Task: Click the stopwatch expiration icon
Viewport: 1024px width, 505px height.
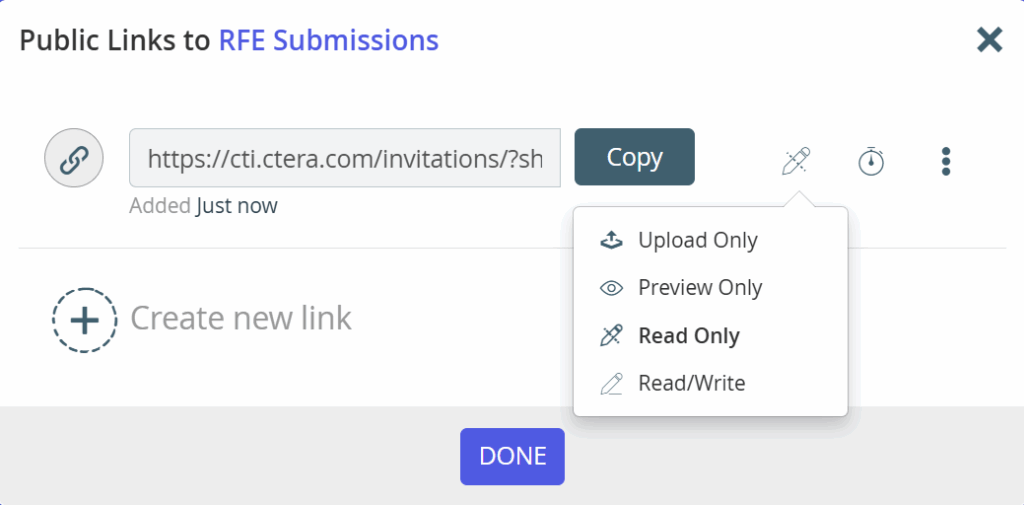Action: coord(871,160)
